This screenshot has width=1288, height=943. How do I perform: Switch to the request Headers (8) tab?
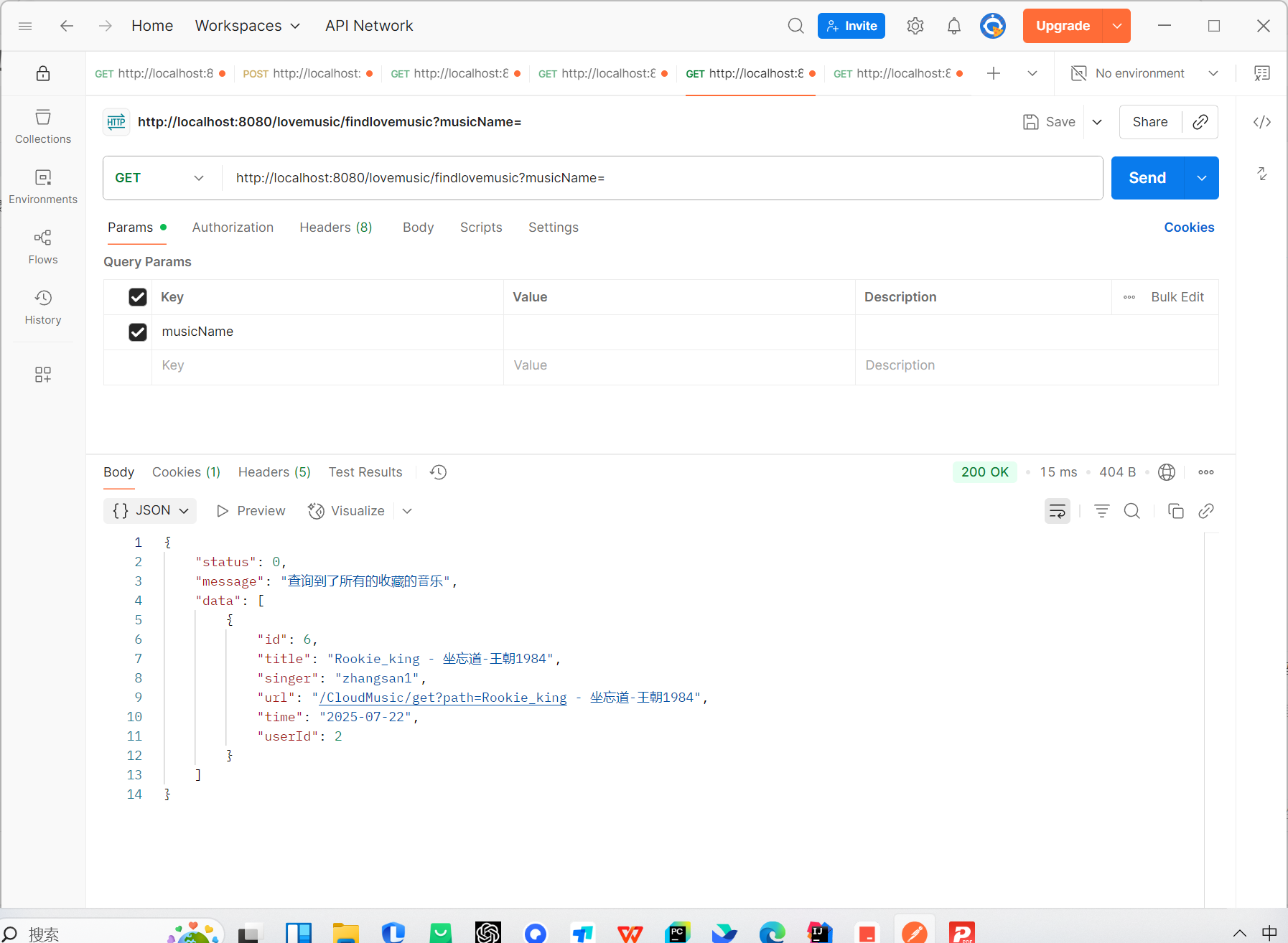(x=336, y=227)
